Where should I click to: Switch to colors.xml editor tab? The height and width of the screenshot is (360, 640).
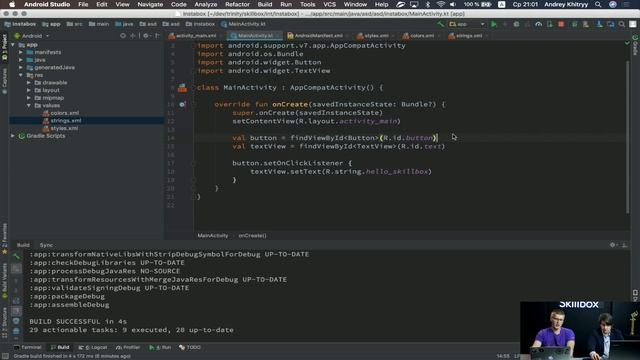coord(422,36)
